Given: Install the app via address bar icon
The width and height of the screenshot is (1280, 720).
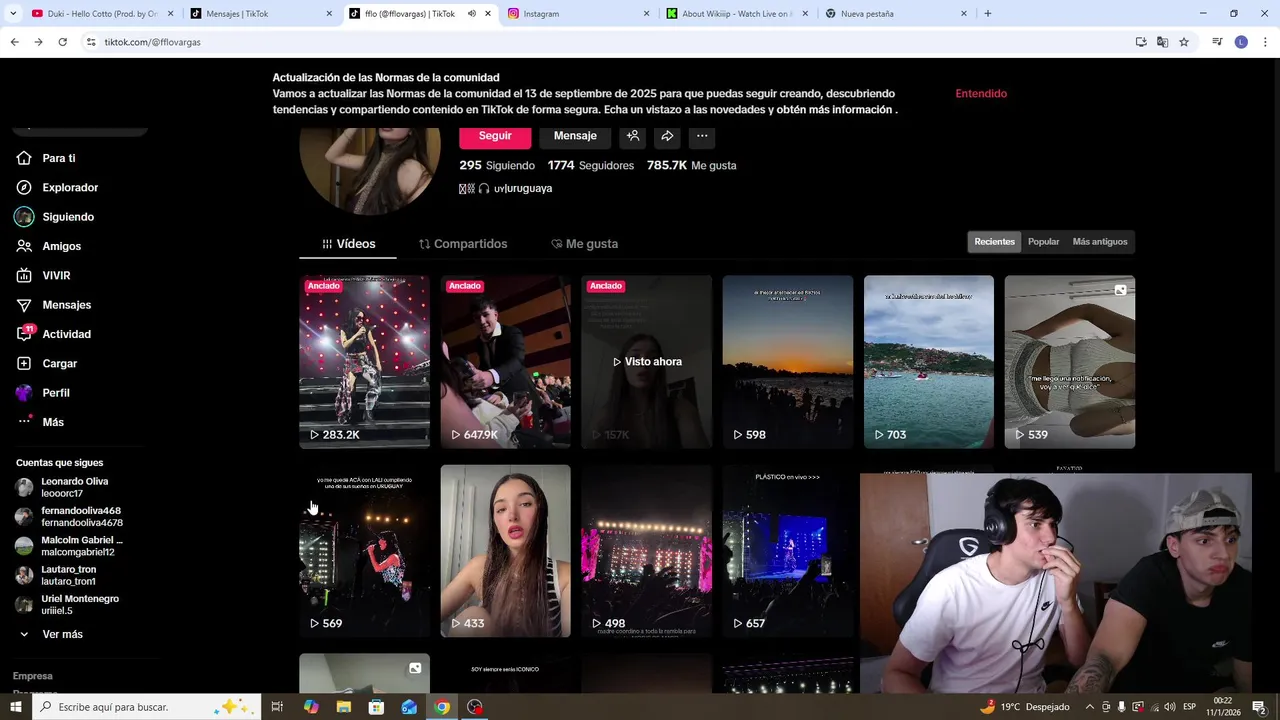Looking at the screenshot, I should click(x=1141, y=42).
